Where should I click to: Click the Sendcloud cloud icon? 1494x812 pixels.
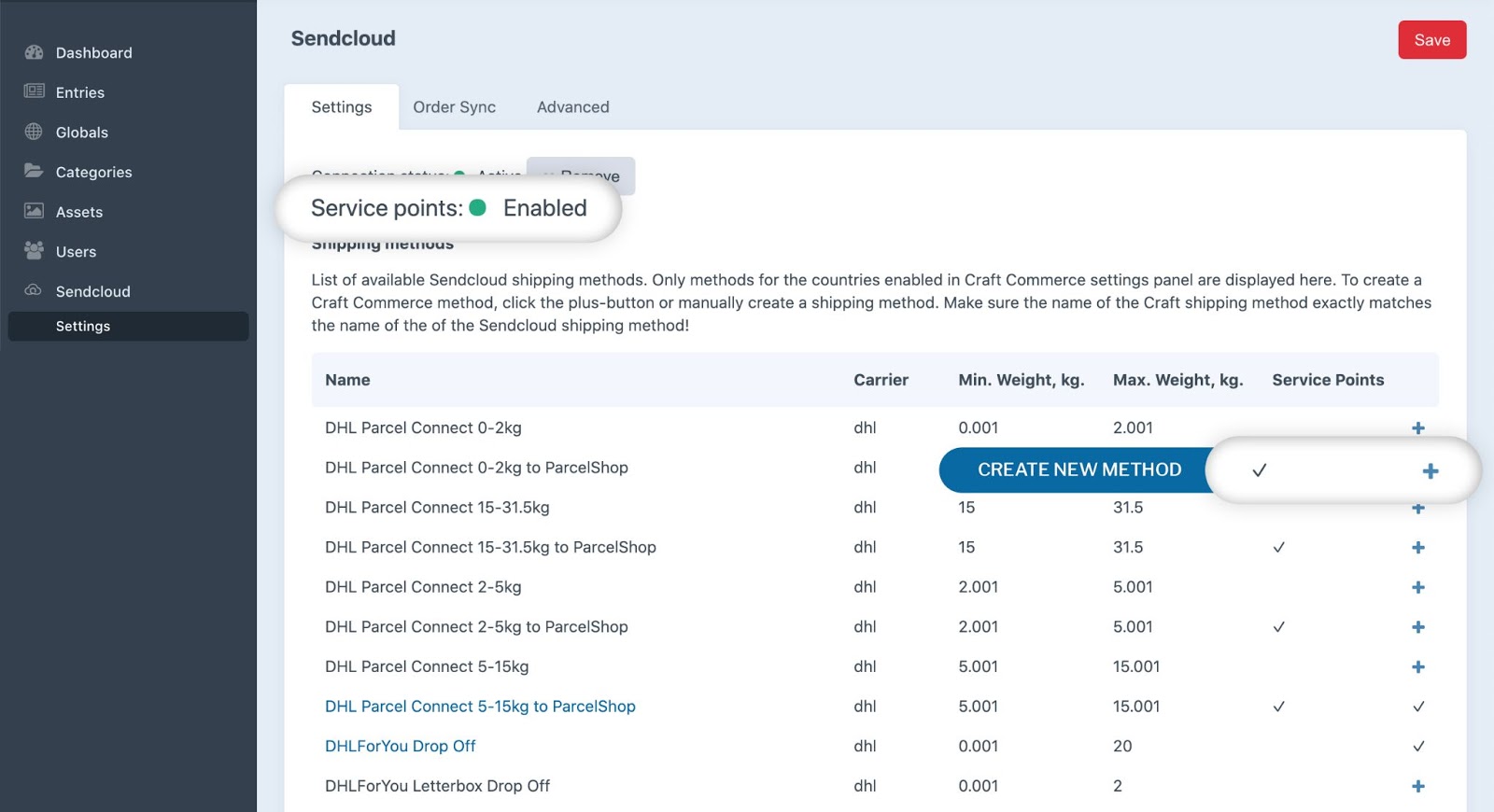point(34,290)
